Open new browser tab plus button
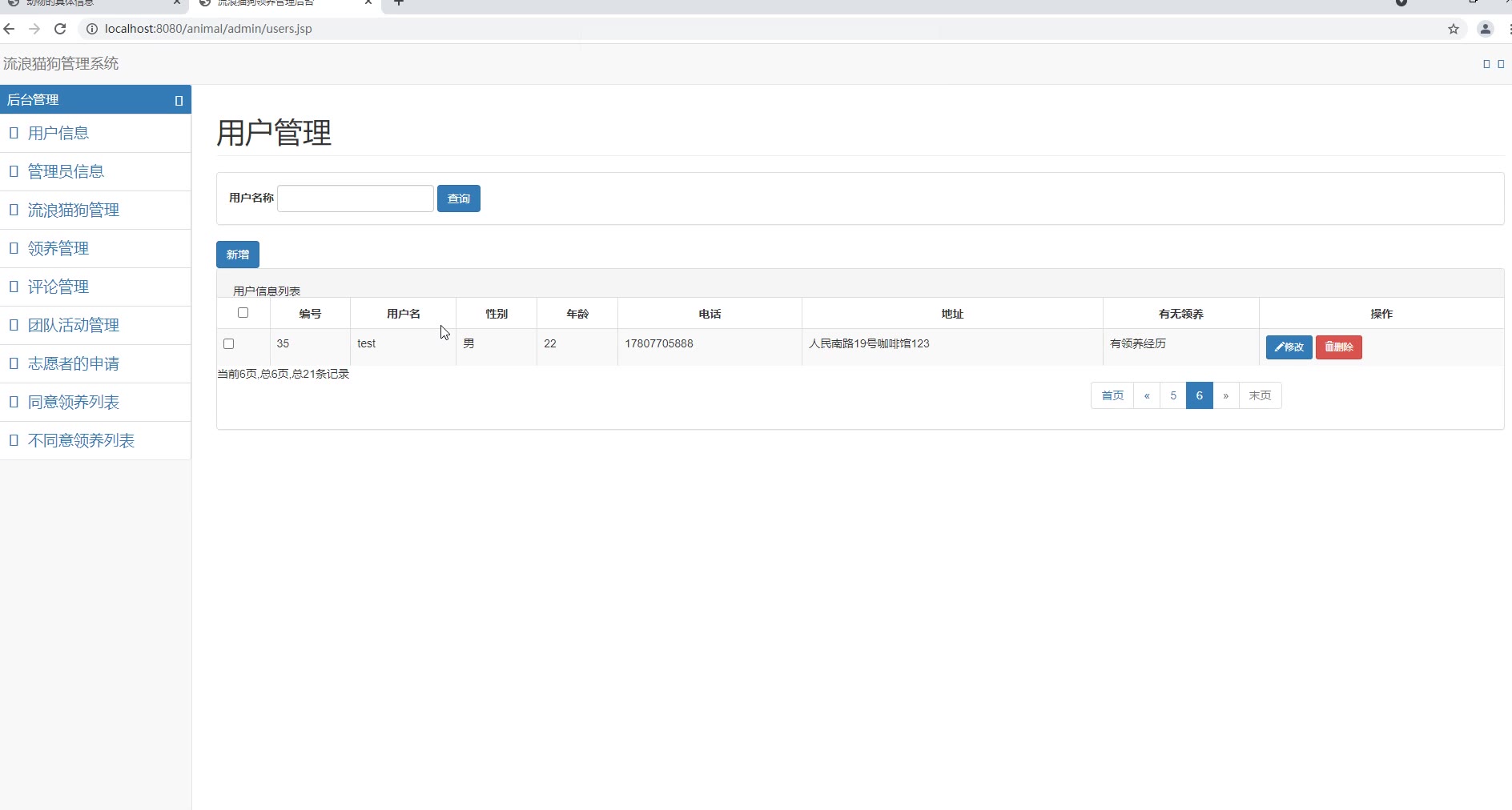Image resolution: width=1512 pixels, height=810 pixels. point(399,2)
